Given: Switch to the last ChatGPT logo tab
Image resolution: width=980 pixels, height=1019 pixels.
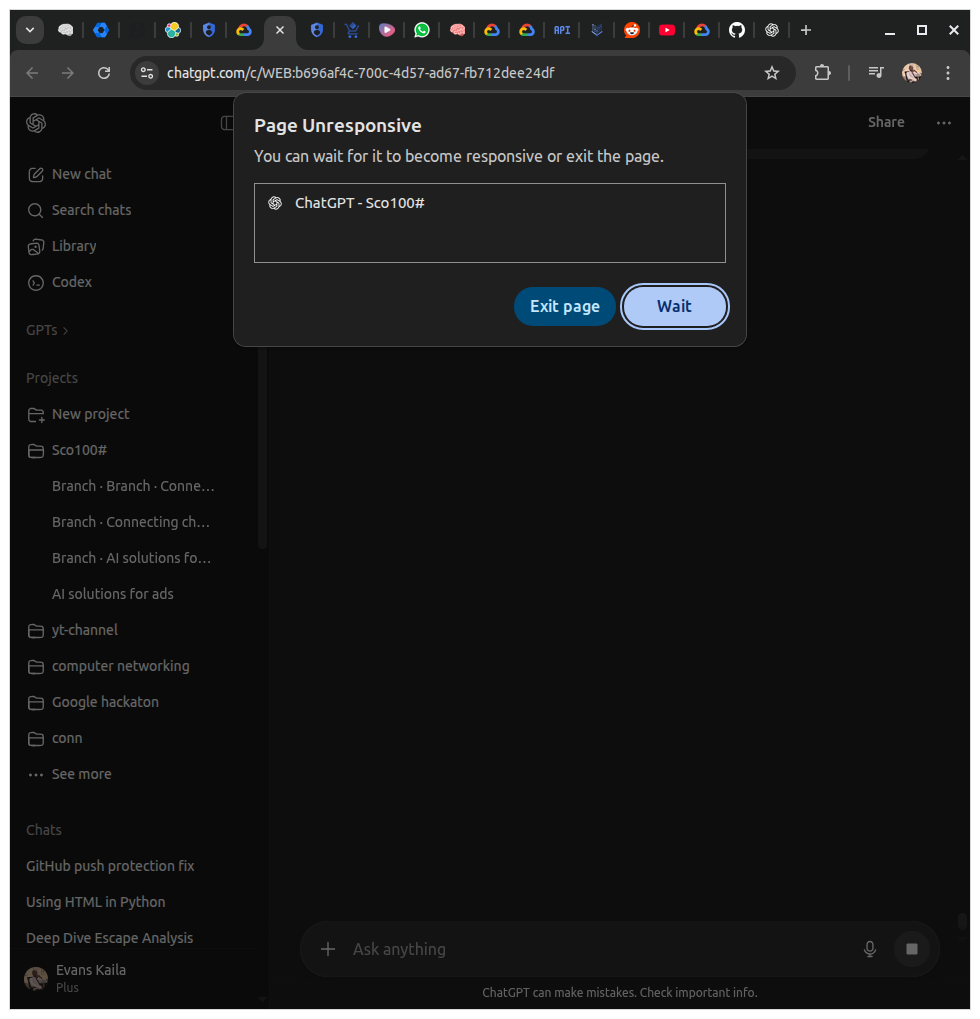Looking at the screenshot, I should point(771,30).
